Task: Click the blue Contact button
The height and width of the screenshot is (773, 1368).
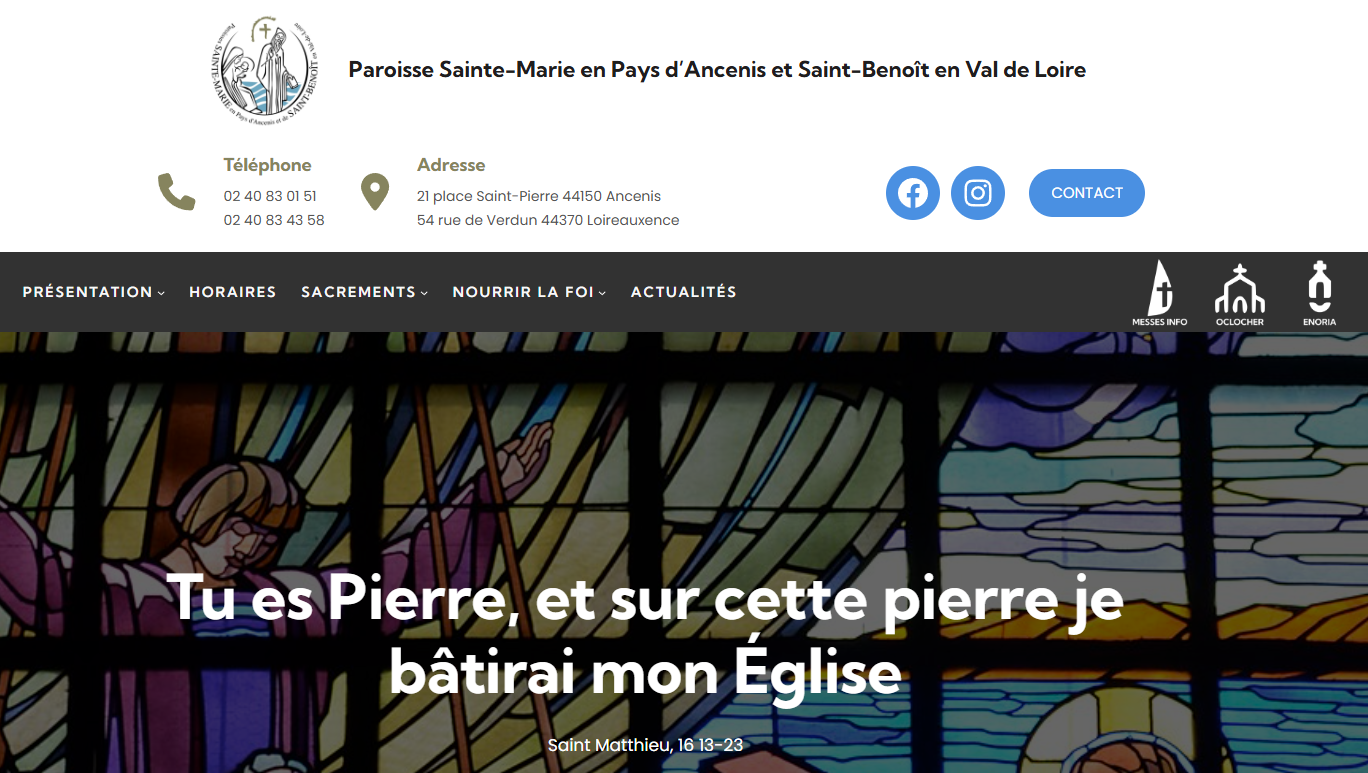Action: 1087,193
